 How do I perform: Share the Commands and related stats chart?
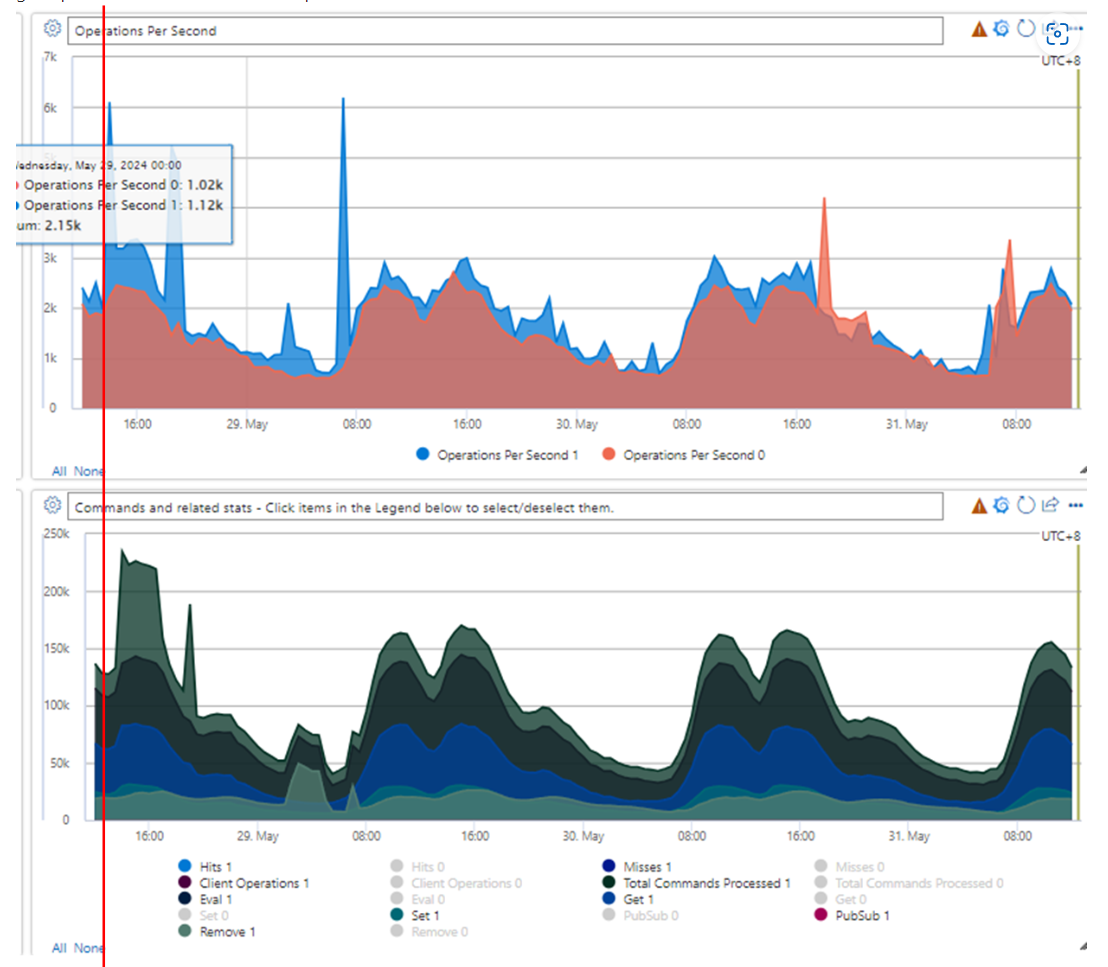click(x=1050, y=506)
